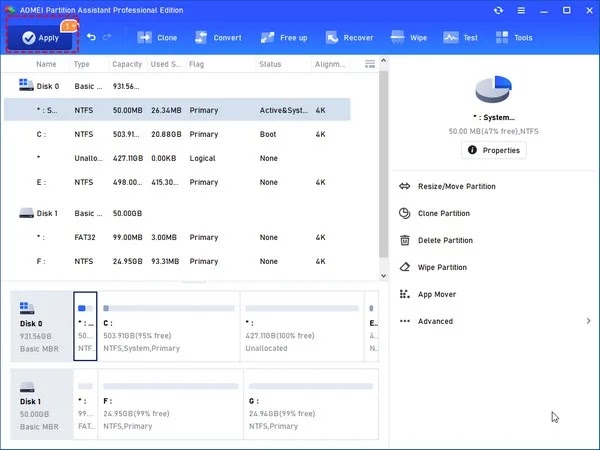Select Disk 0 in disk map
The height and width of the screenshot is (450, 600).
(x=41, y=326)
